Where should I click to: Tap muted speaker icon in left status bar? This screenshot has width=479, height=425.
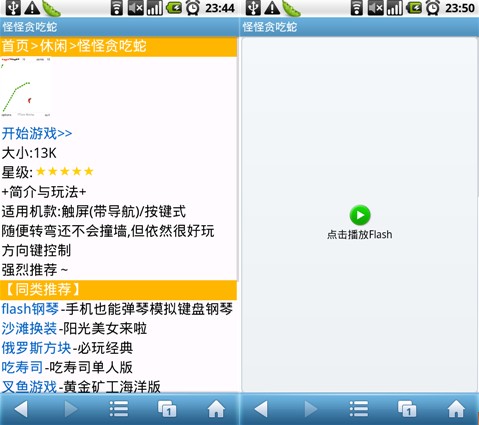click(x=136, y=8)
